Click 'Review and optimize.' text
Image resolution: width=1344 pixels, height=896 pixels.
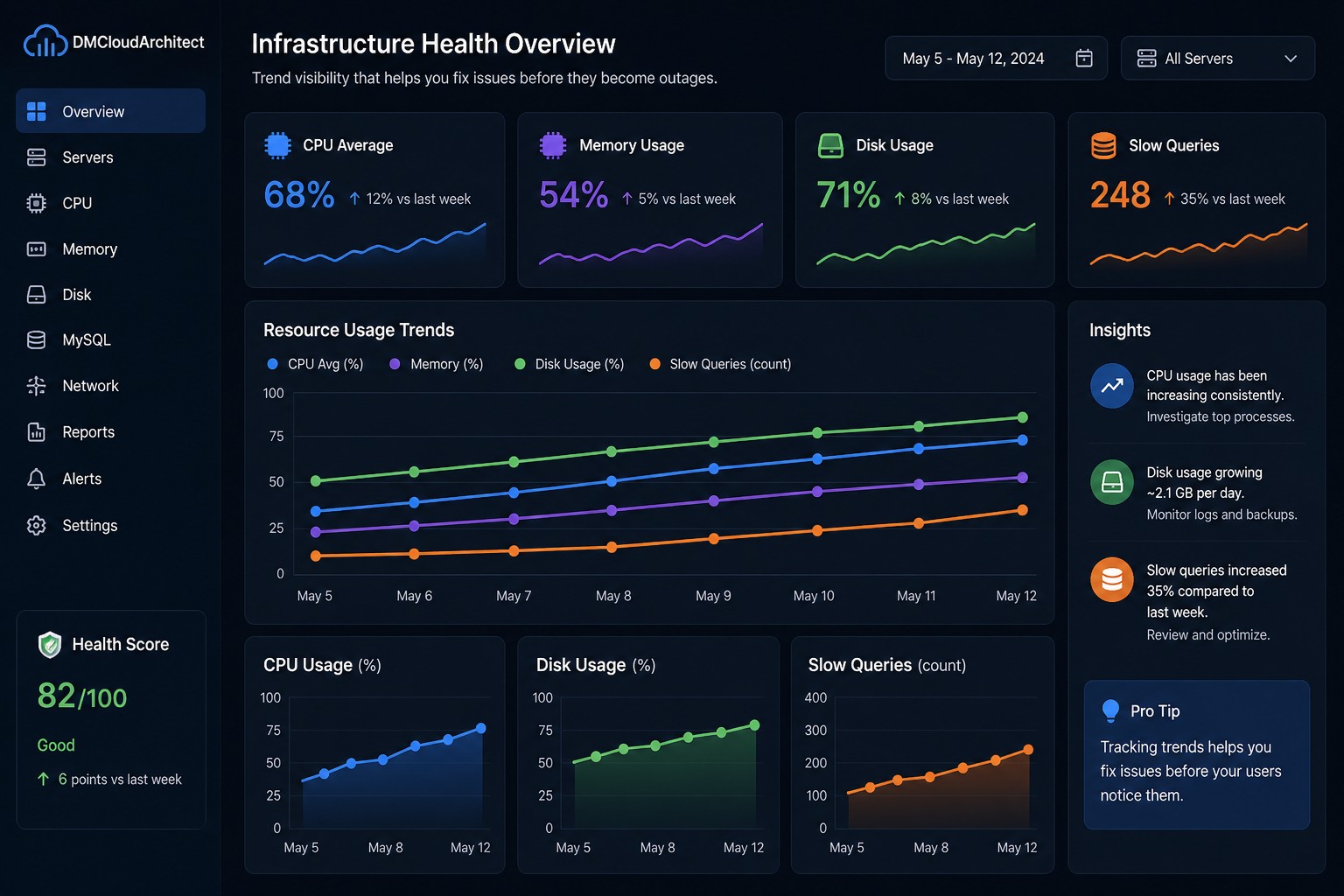(1208, 634)
